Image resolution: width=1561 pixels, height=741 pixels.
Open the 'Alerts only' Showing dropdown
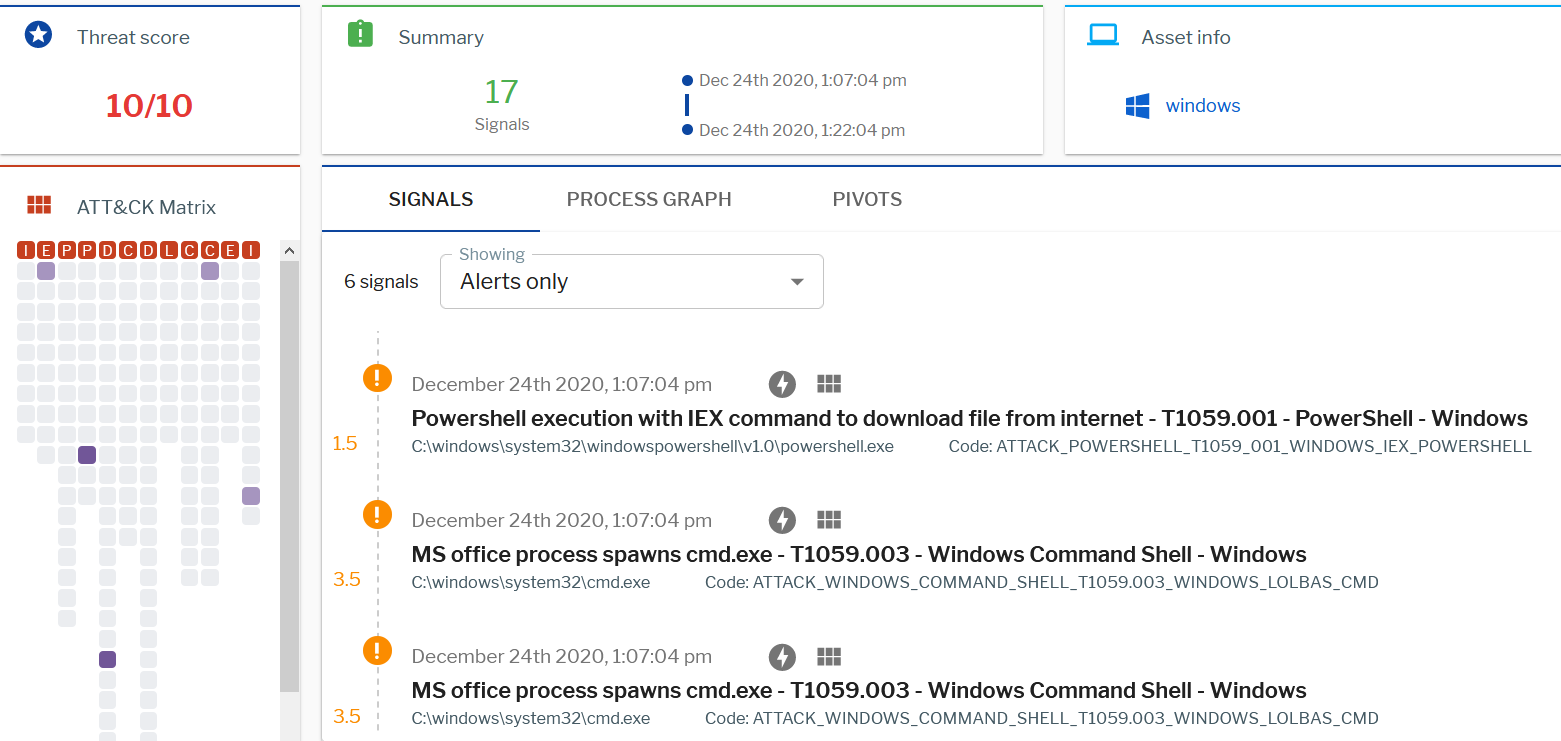coord(632,282)
